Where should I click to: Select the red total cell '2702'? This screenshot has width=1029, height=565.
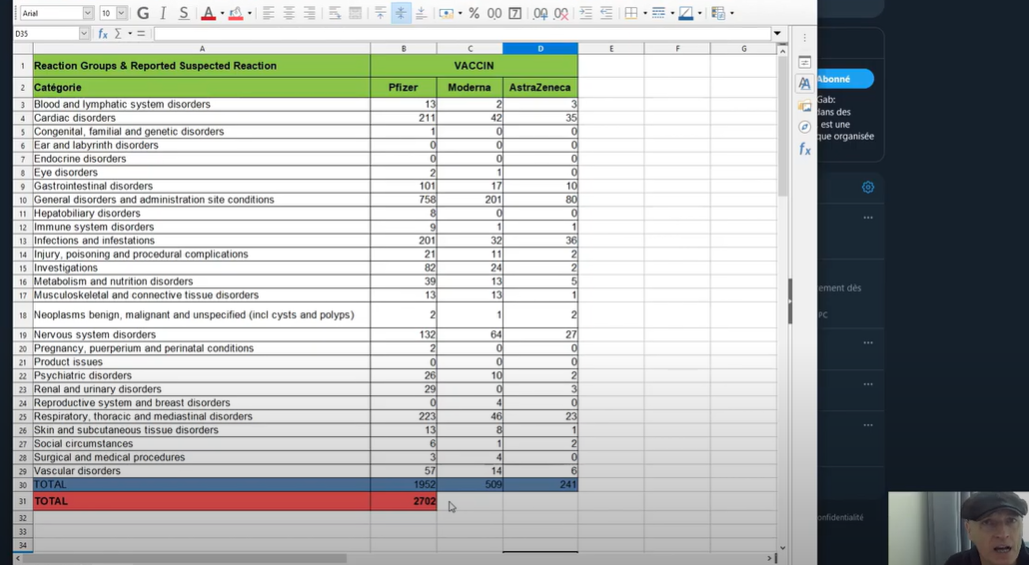tap(404, 501)
